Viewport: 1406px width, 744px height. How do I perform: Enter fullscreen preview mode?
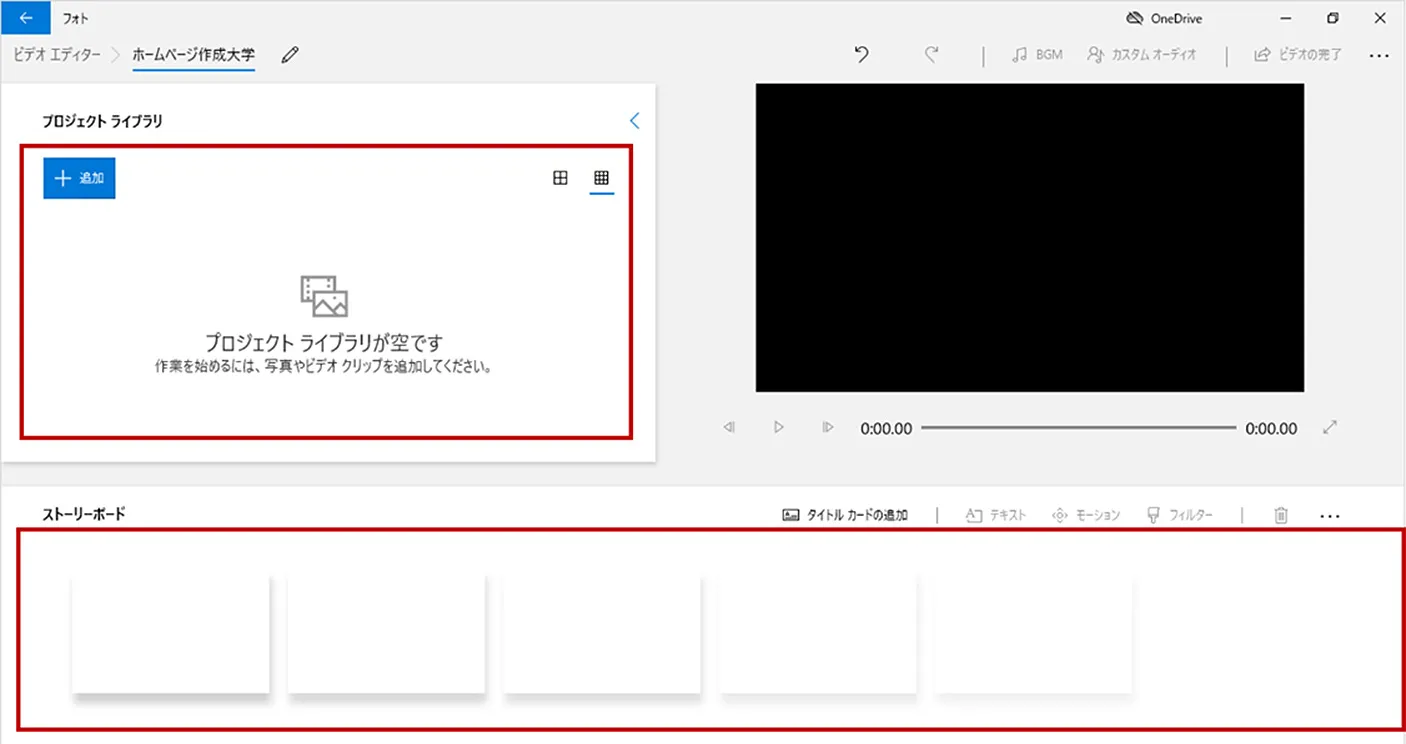tap(1330, 427)
